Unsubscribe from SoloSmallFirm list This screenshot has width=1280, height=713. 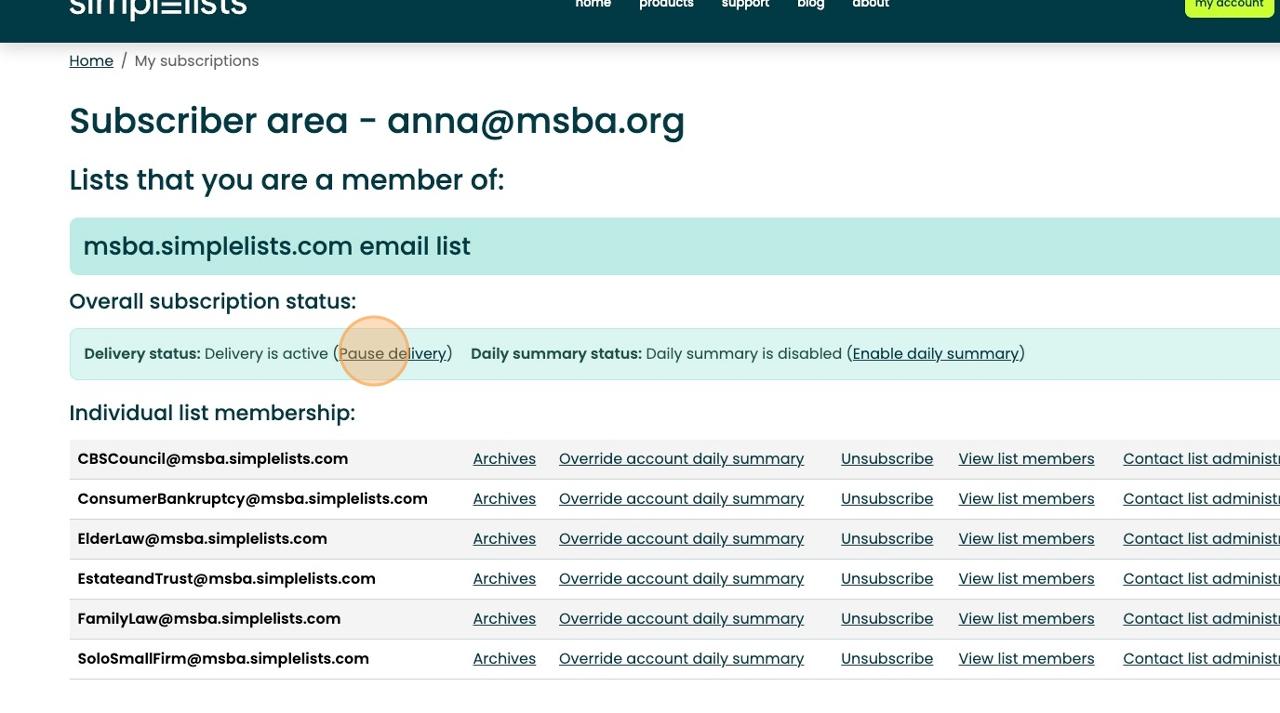point(887,659)
